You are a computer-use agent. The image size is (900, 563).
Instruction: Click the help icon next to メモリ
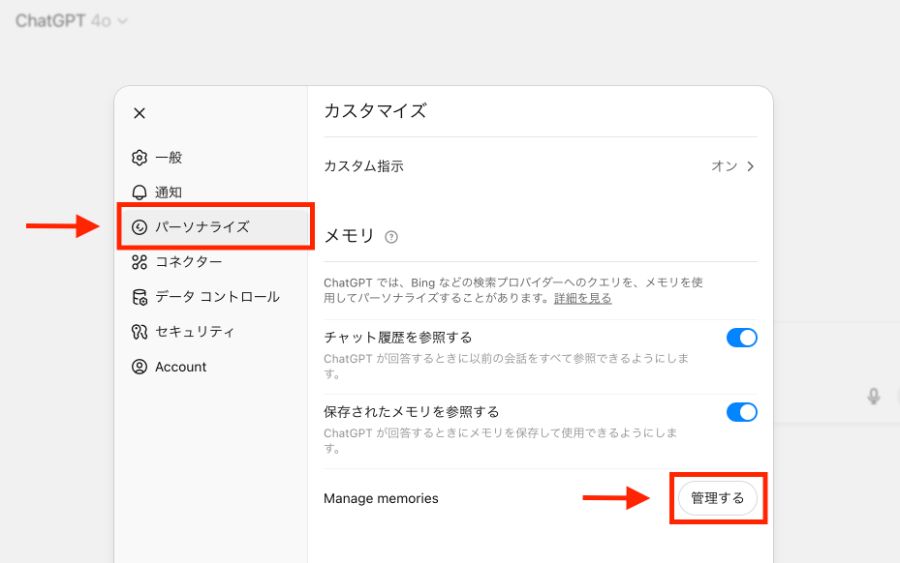(391, 237)
